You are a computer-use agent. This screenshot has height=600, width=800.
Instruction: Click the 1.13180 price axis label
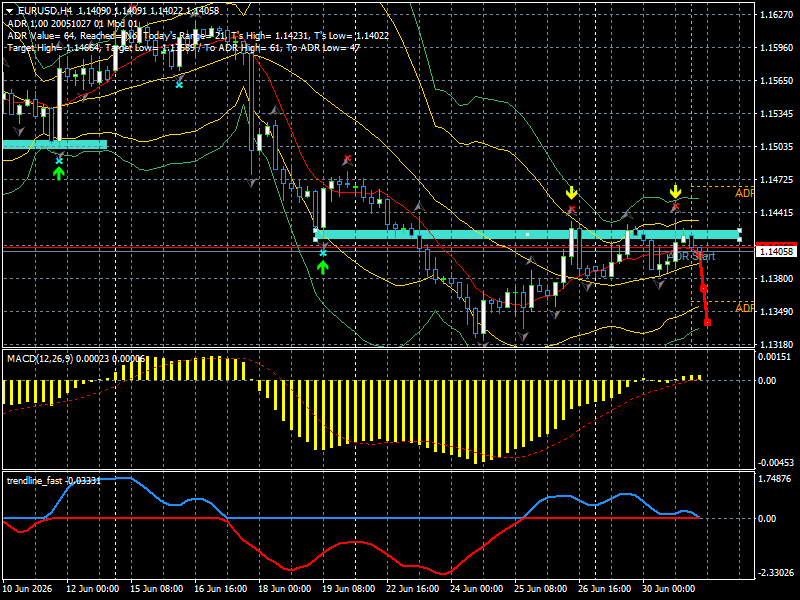coord(777,344)
